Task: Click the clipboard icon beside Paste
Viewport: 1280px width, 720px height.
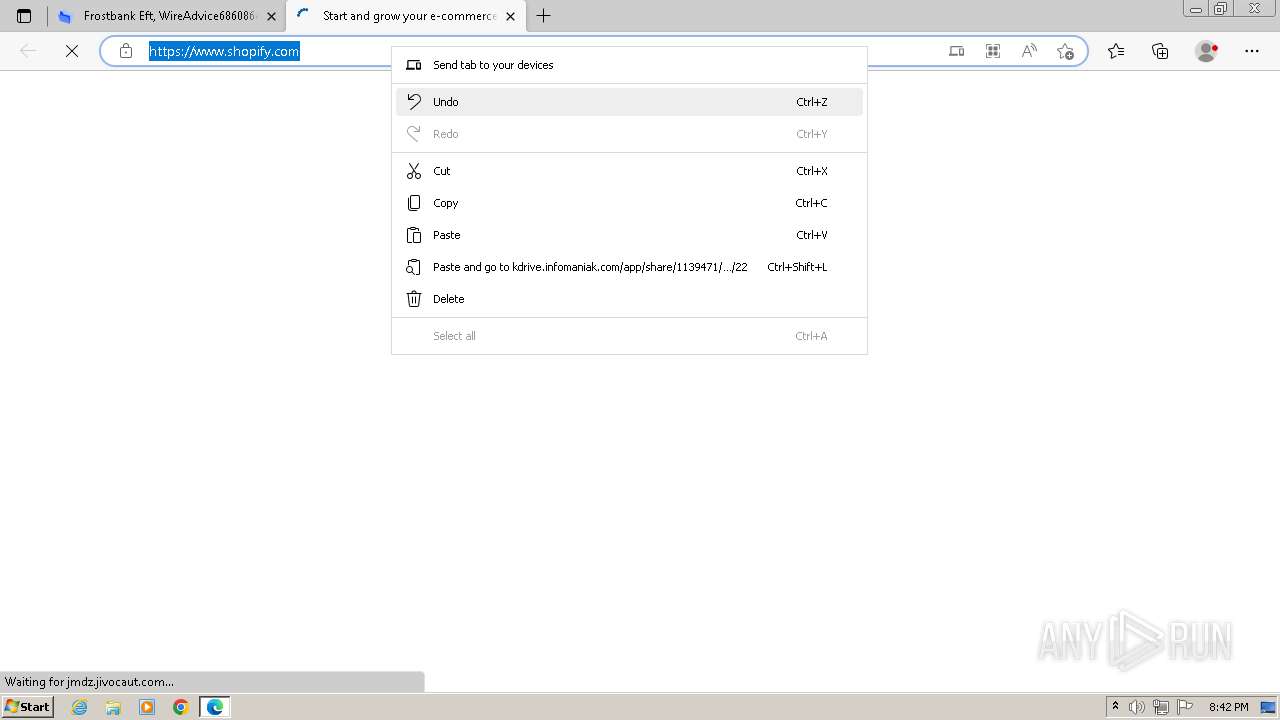Action: click(x=414, y=235)
